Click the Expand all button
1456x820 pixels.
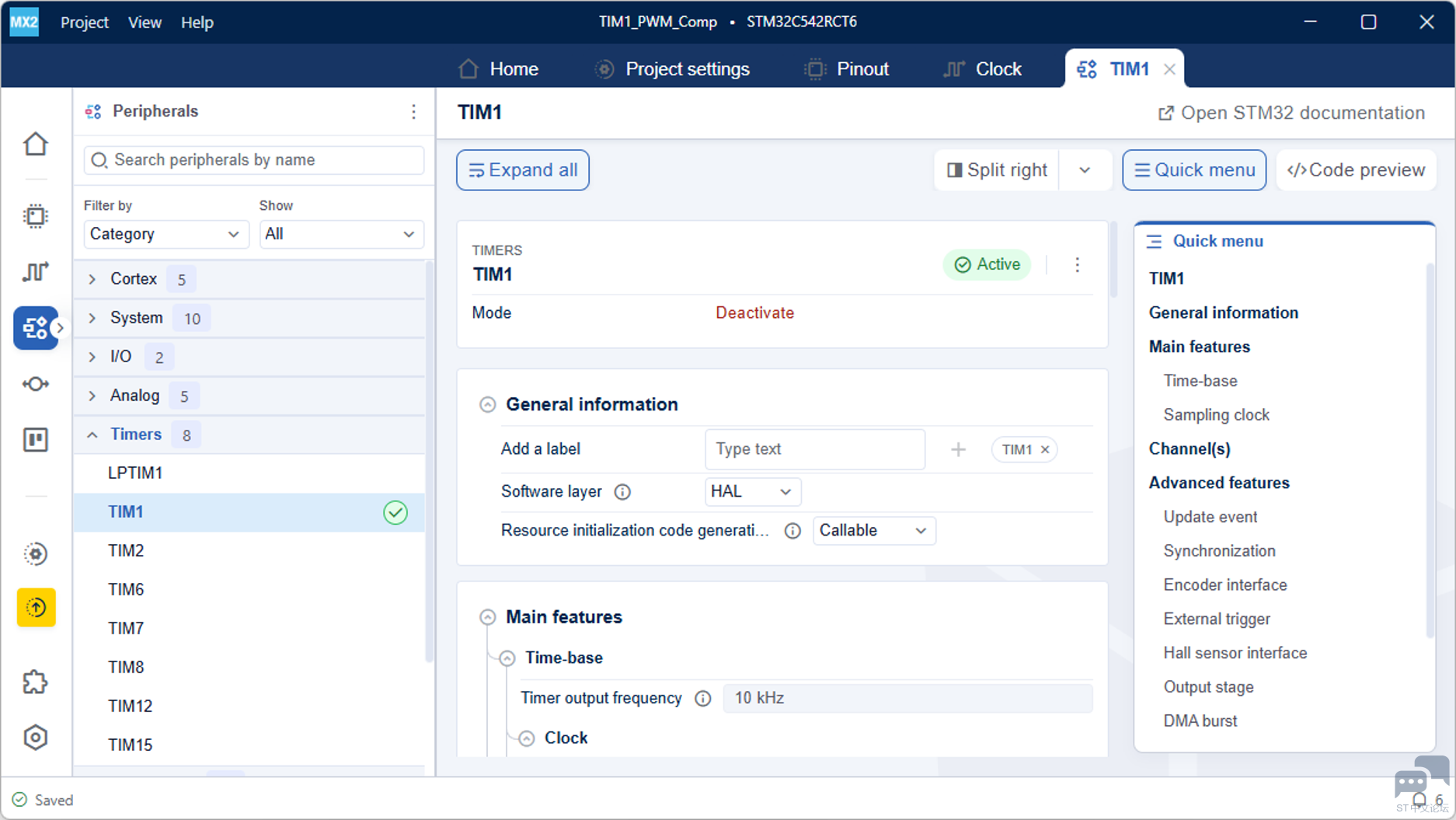[523, 170]
